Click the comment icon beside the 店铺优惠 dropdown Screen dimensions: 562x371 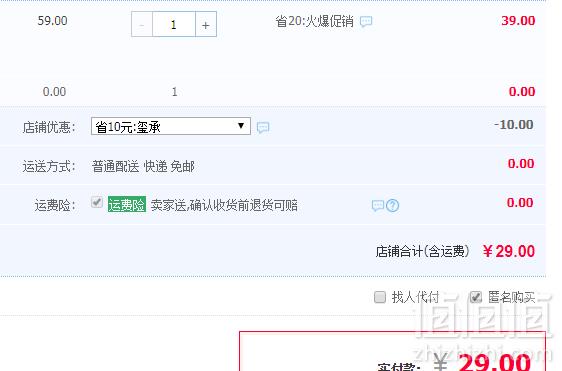click(263, 127)
